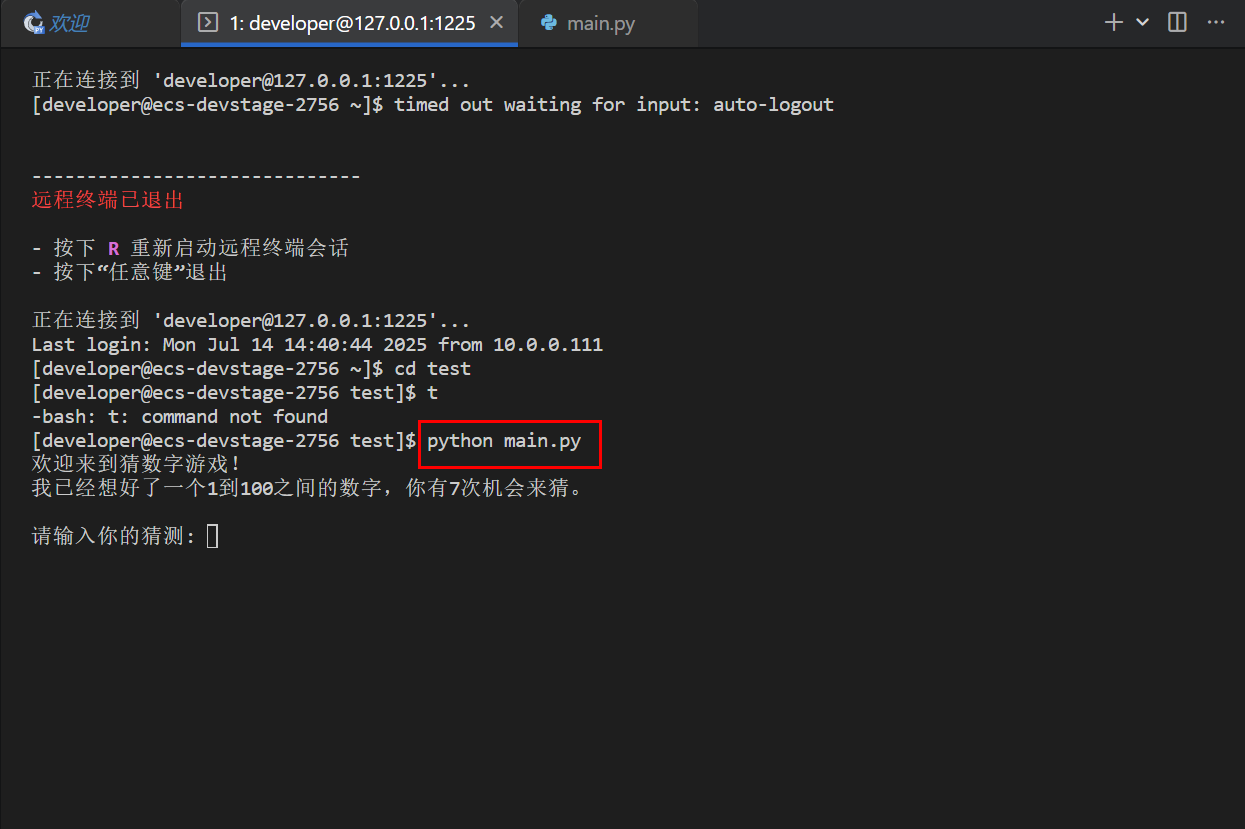1245x829 pixels.
Task: Click the 'Last login: Mon Jul 14' line
Action: (x=317, y=345)
